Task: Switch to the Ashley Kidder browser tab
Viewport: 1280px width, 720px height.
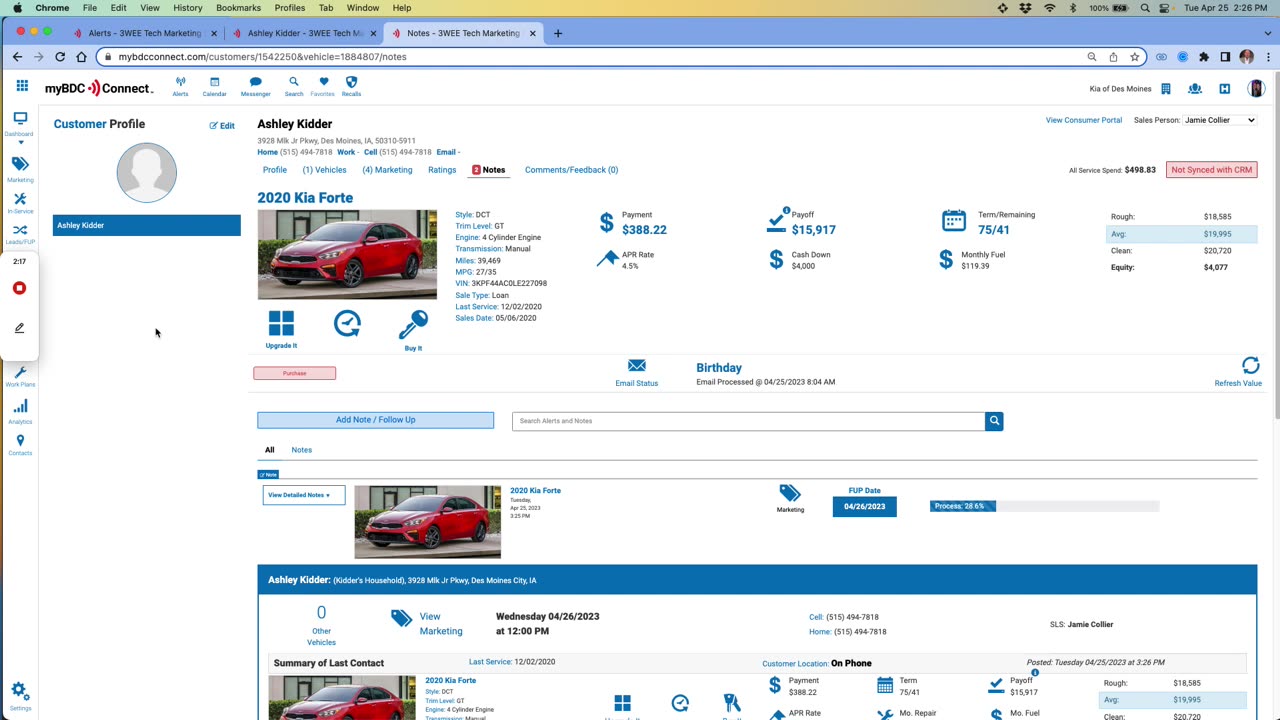Action: point(305,33)
